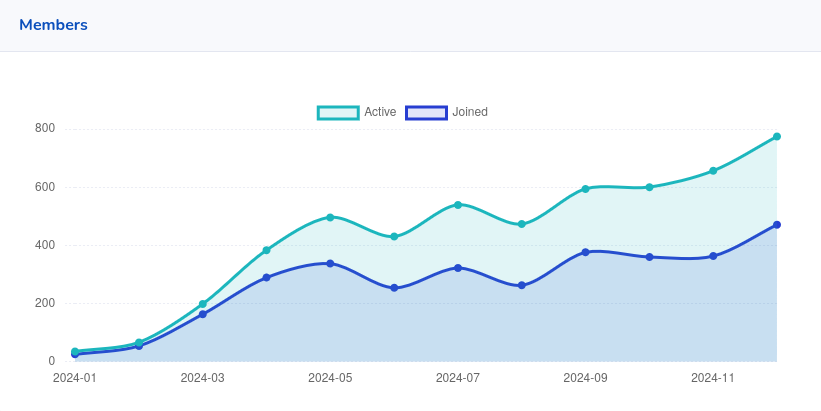The width and height of the screenshot is (821, 411).
Task: Select the Joined data point at 2024-03
Action: coord(203,314)
